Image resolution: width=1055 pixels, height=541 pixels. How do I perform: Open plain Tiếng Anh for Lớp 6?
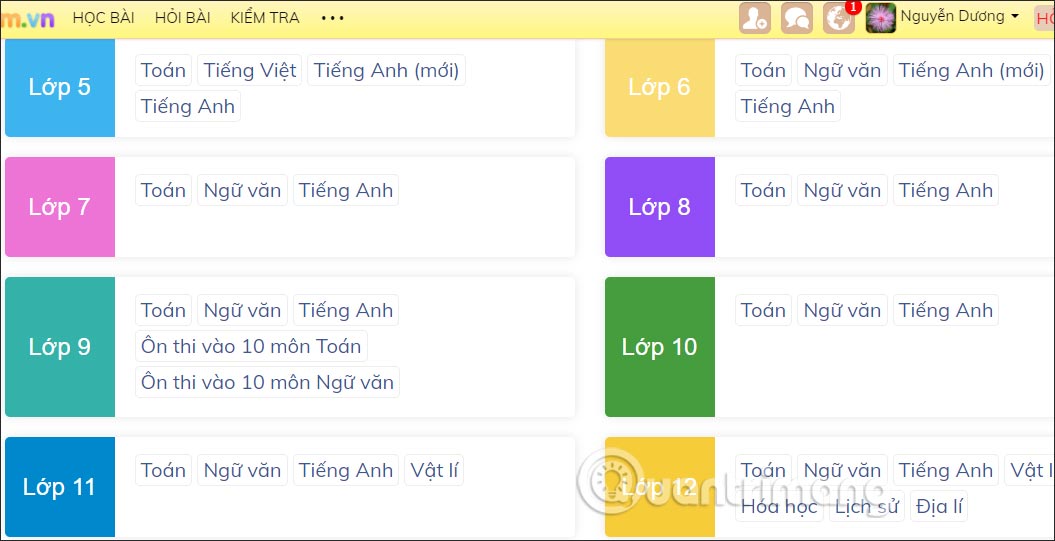coord(788,106)
